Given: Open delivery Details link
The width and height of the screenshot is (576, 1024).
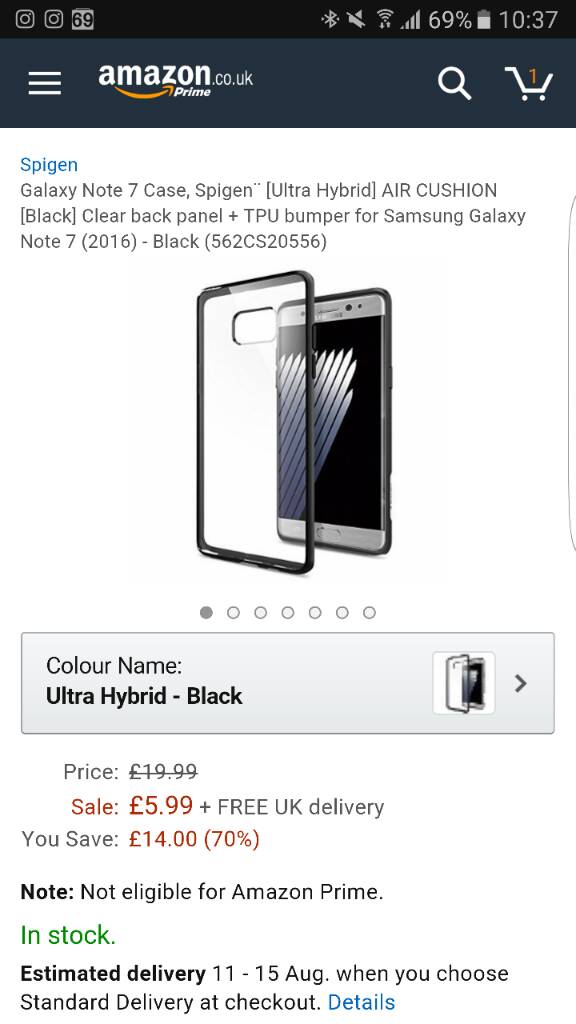Looking at the screenshot, I should coord(361,1002).
